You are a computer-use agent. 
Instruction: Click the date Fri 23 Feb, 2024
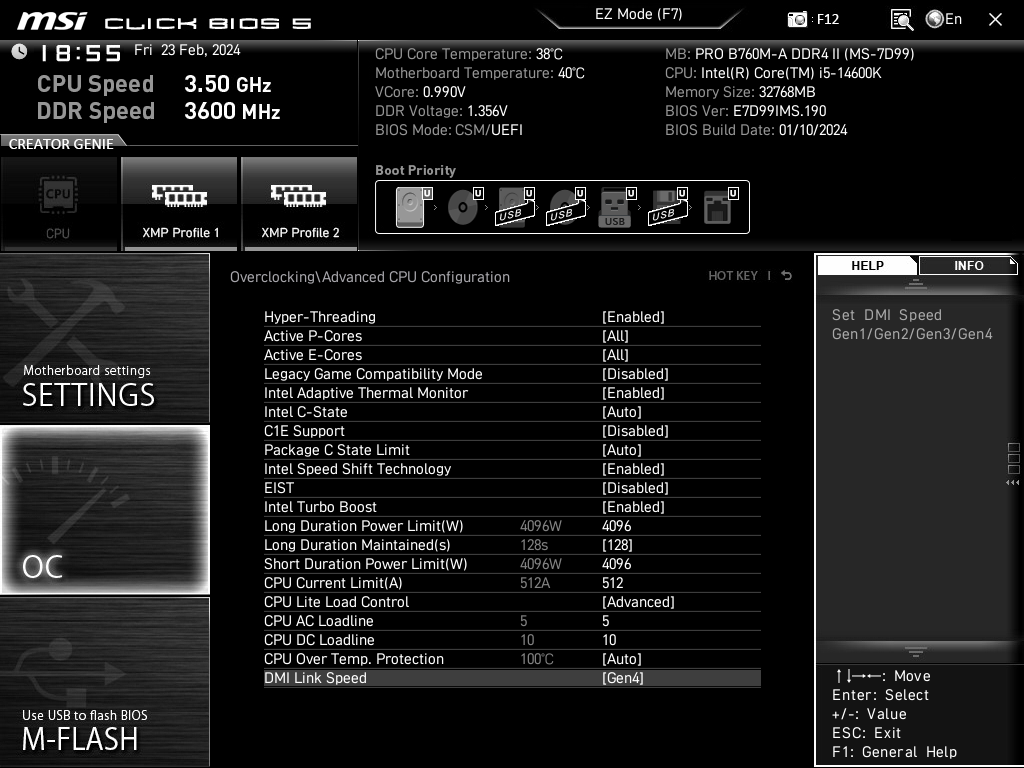point(187,50)
